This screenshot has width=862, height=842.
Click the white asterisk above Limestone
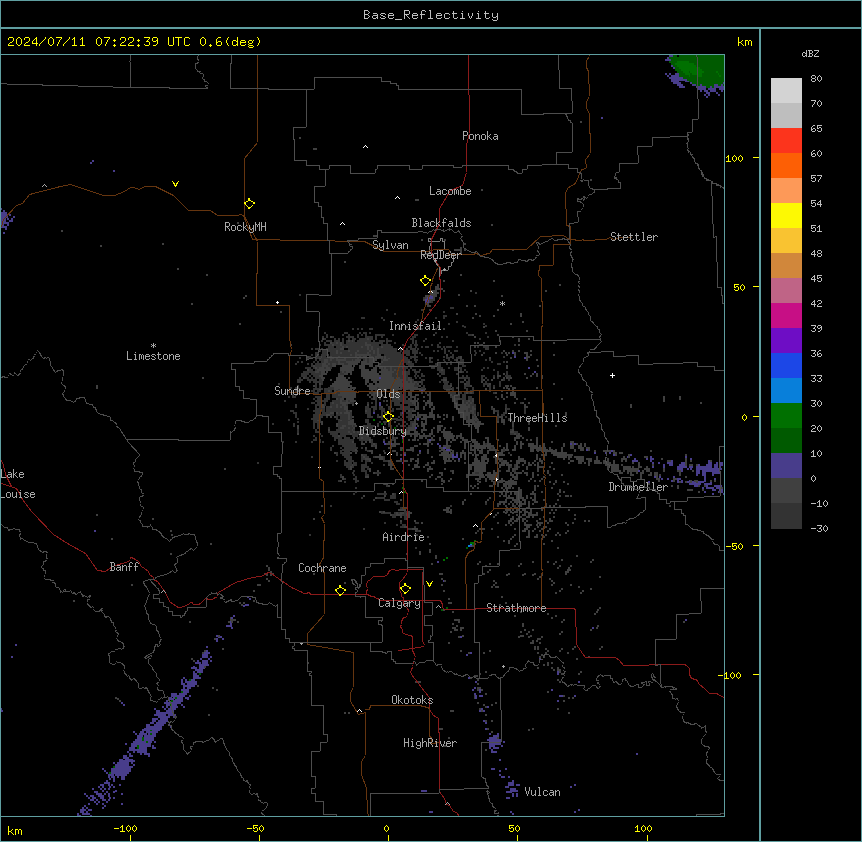pyautogui.click(x=153, y=346)
